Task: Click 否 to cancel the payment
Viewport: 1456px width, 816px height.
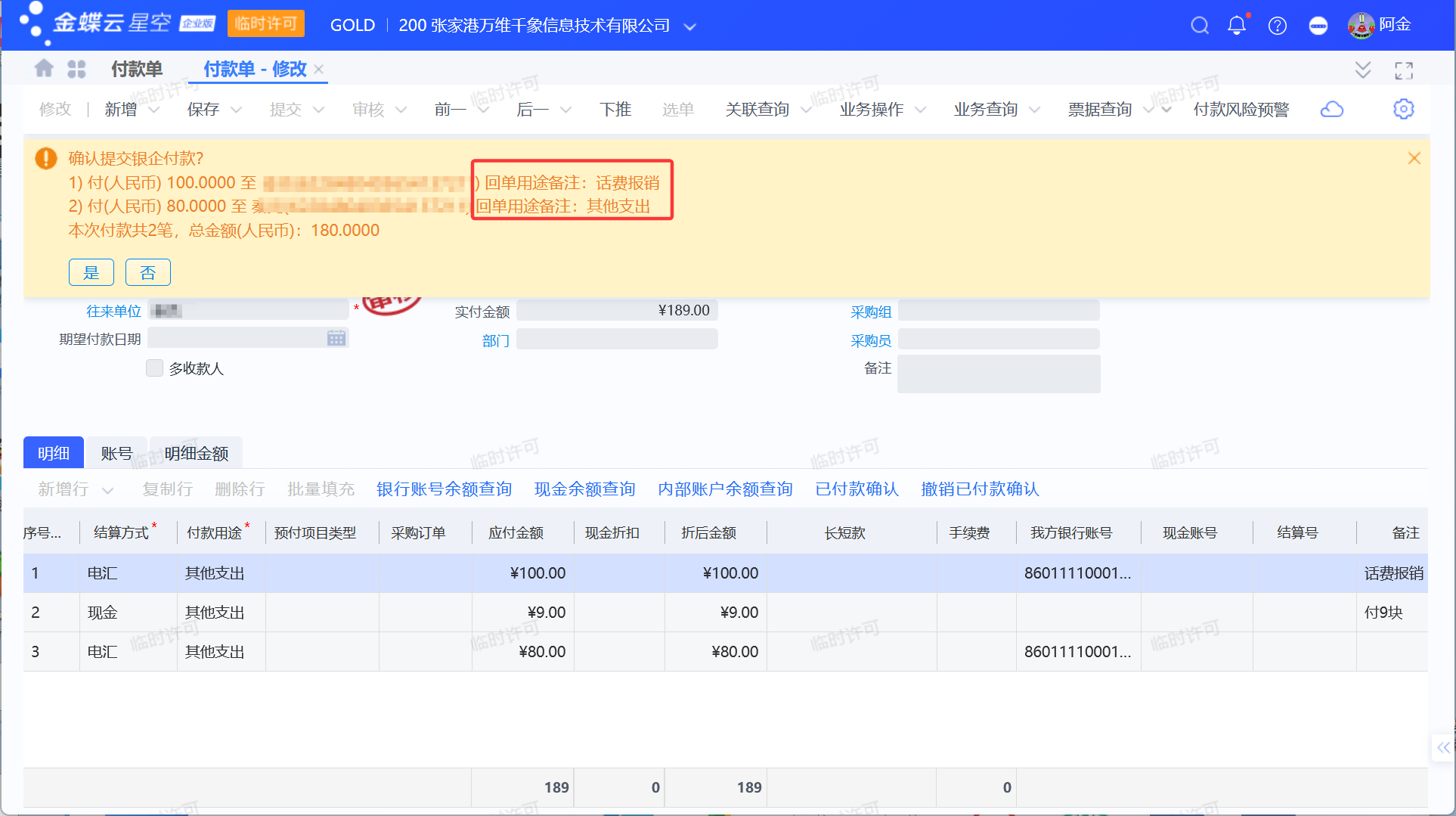Action: coord(147,272)
